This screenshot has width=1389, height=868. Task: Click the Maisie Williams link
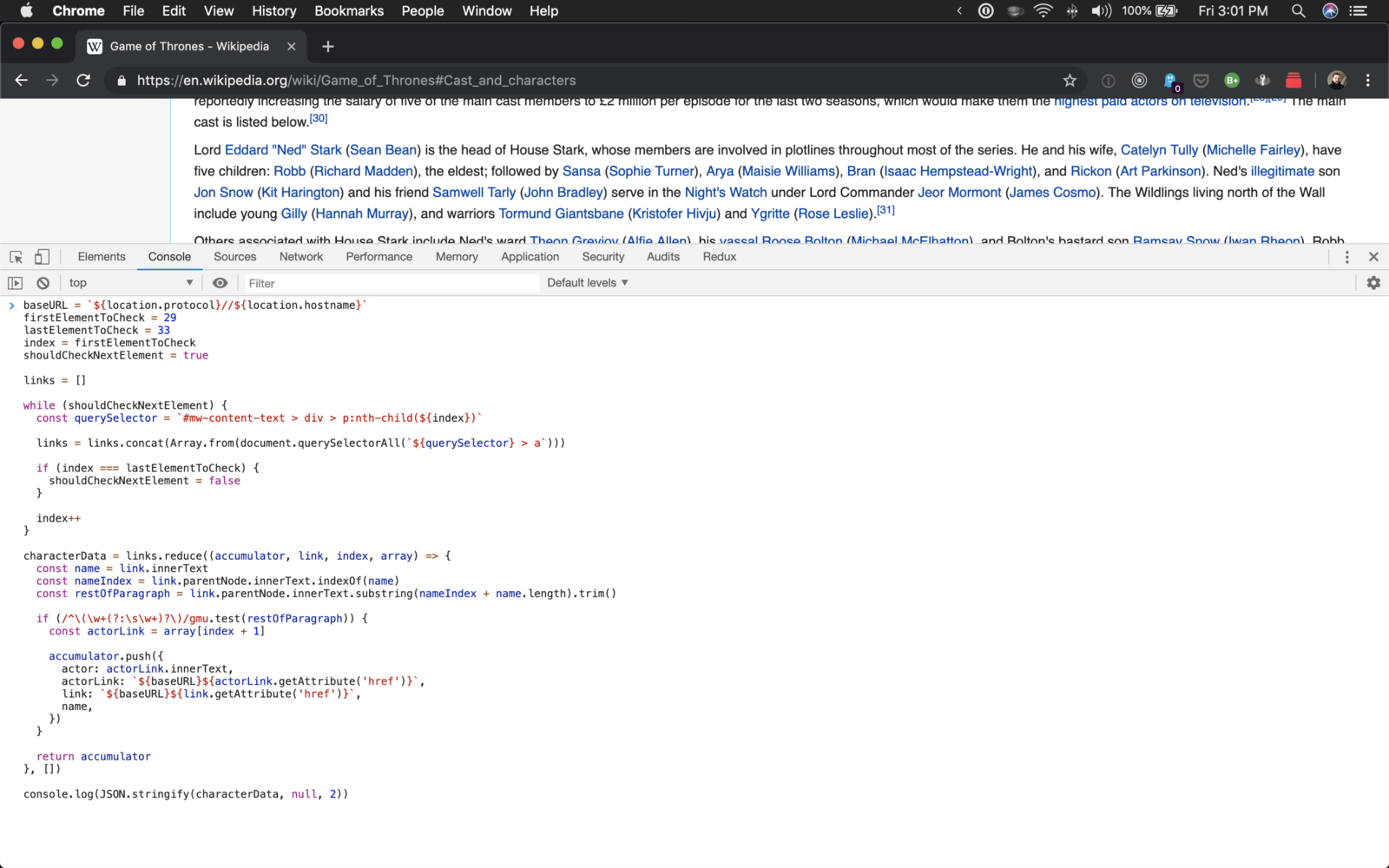pyautogui.click(x=788, y=171)
